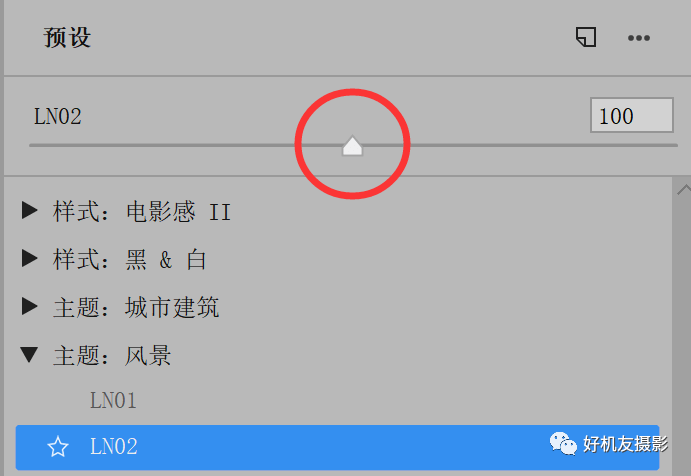The image size is (691, 476).
Task: Click the slider track right of the handle
Action: point(520,145)
